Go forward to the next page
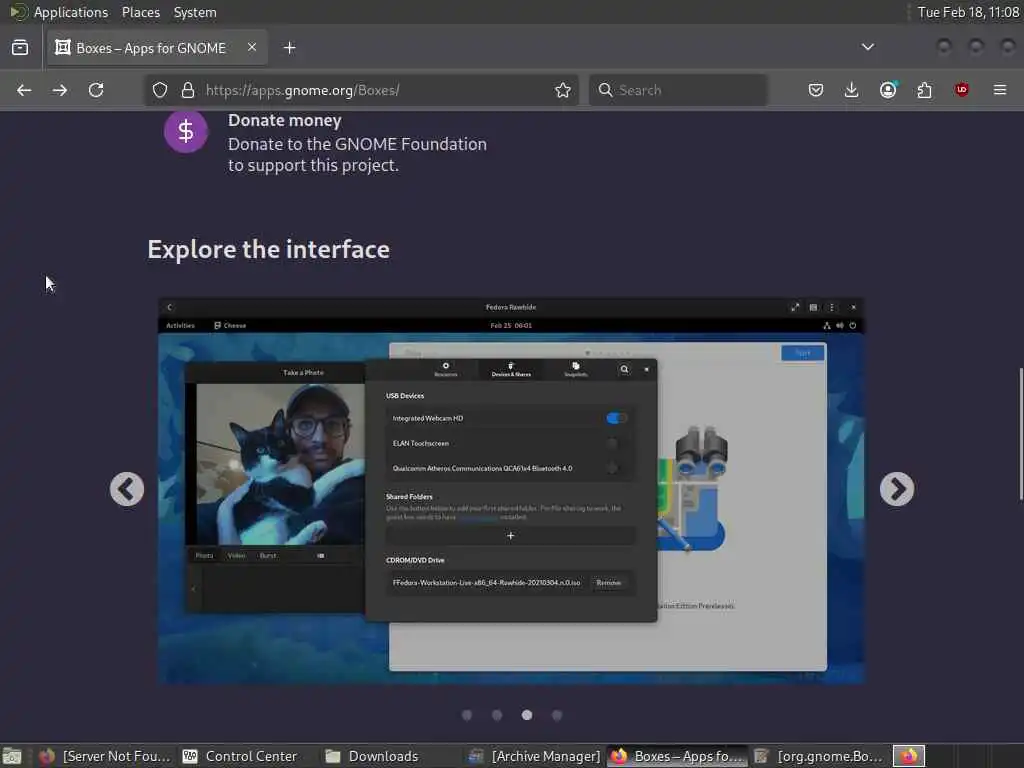 point(60,90)
